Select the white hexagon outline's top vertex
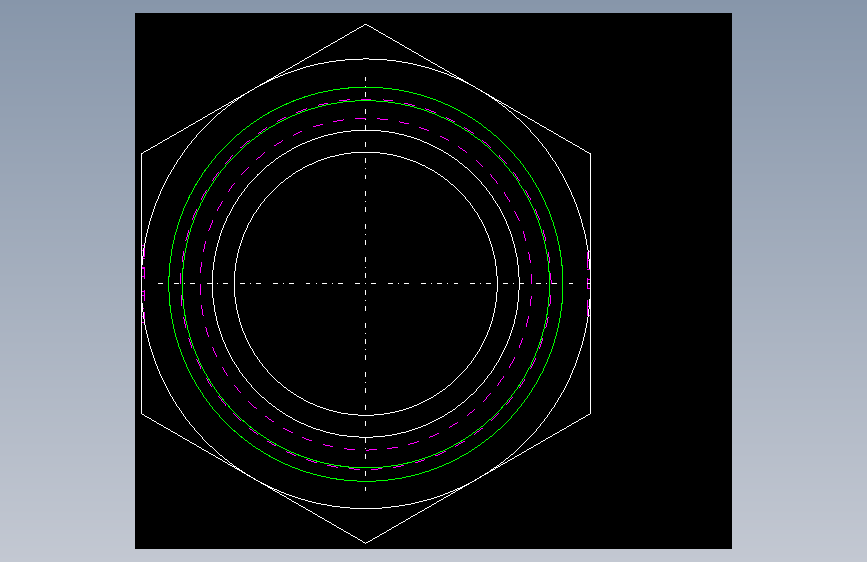Screen dimensions: 867x562 (365, 24)
